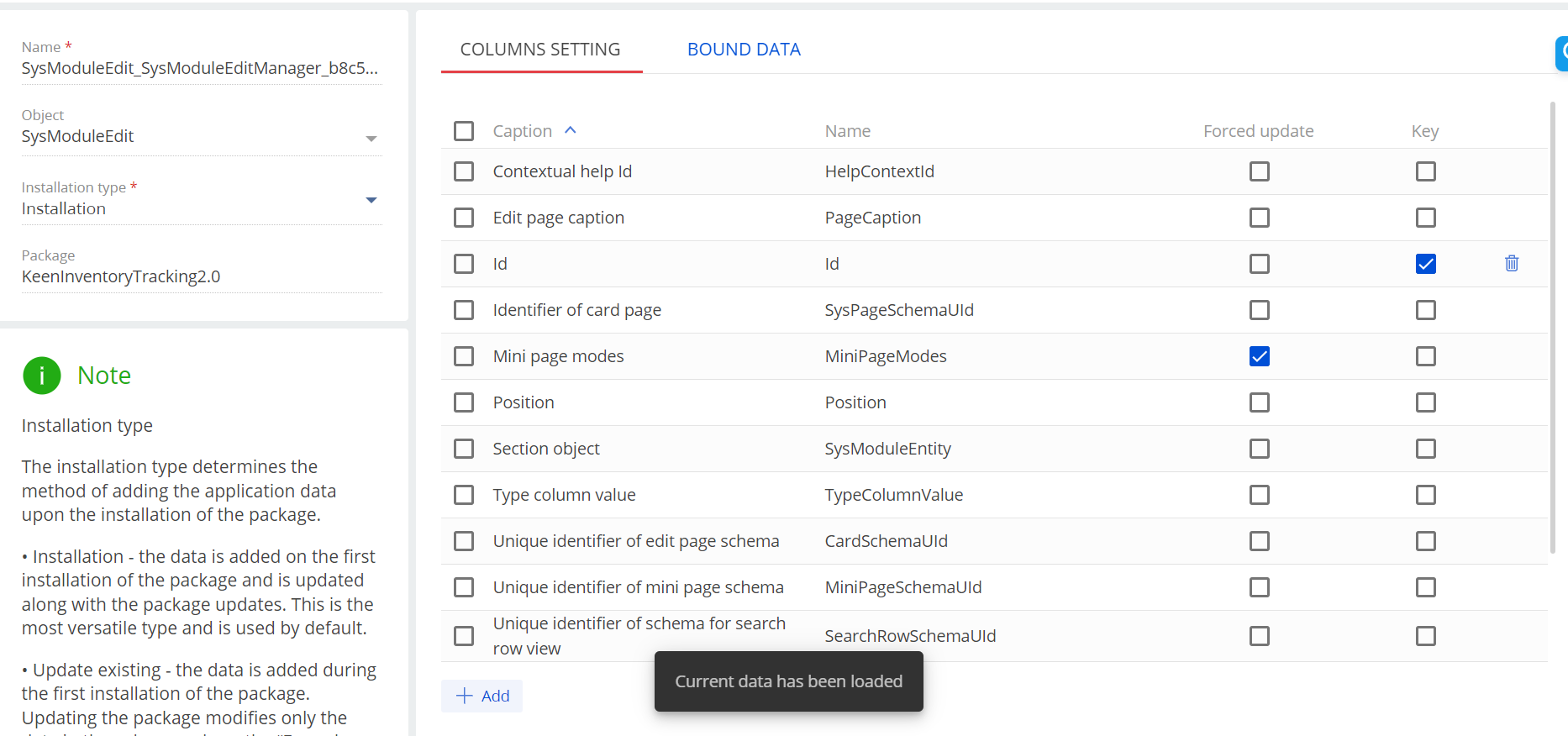Enable Forced update for PageCaption
1568x736 pixels.
(1260, 218)
